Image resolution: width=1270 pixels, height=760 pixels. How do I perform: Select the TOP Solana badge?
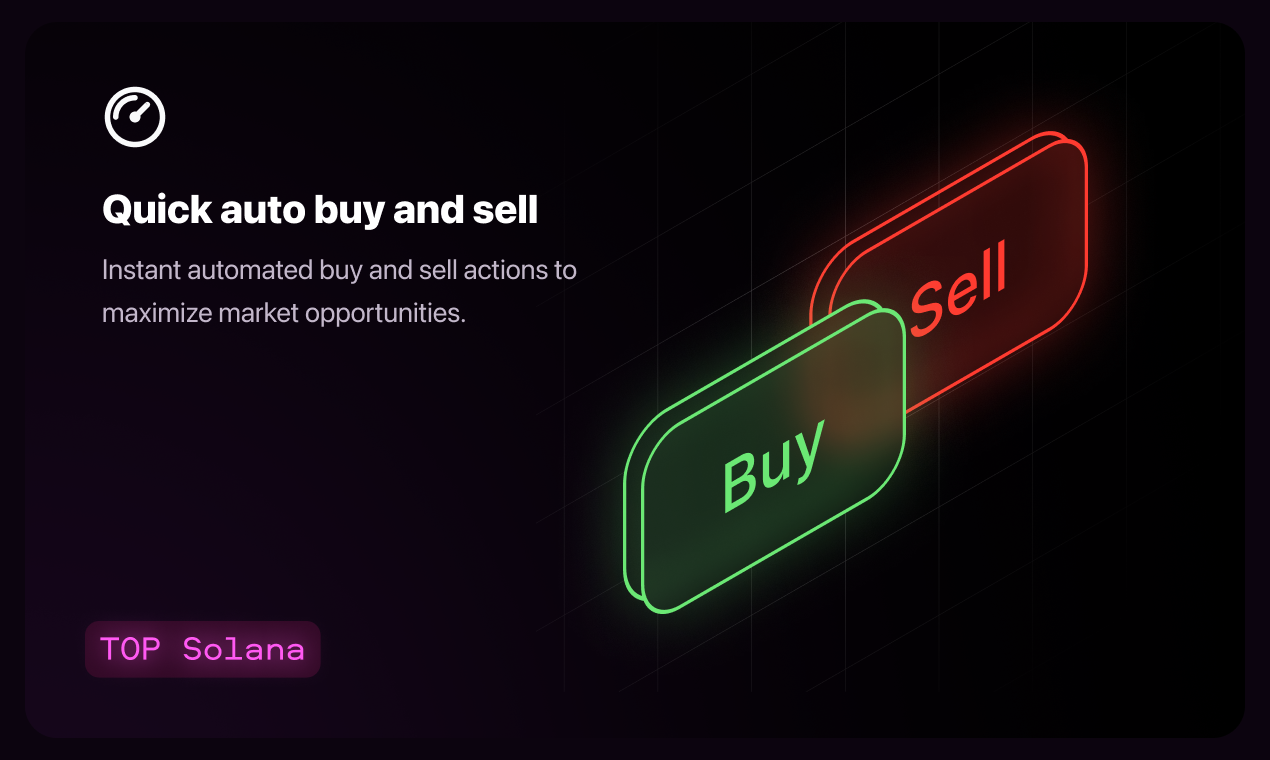202,649
